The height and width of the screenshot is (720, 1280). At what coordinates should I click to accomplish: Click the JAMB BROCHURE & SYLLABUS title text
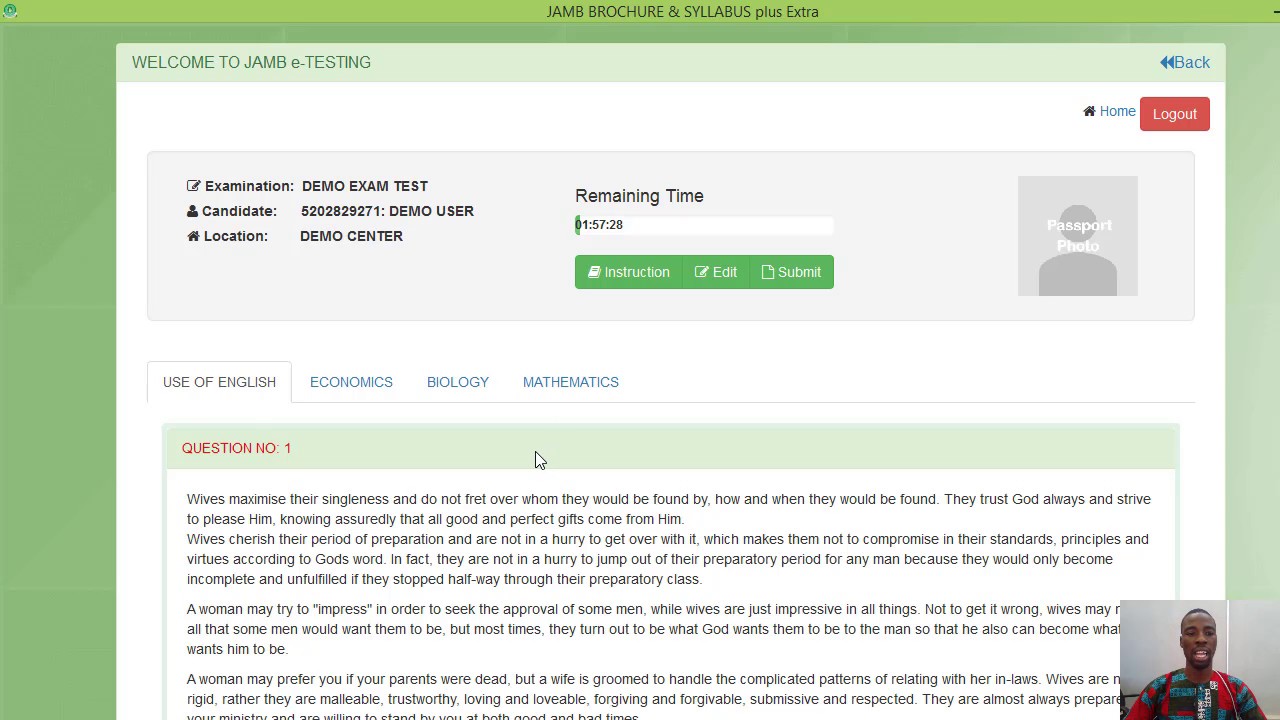point(683,12)
